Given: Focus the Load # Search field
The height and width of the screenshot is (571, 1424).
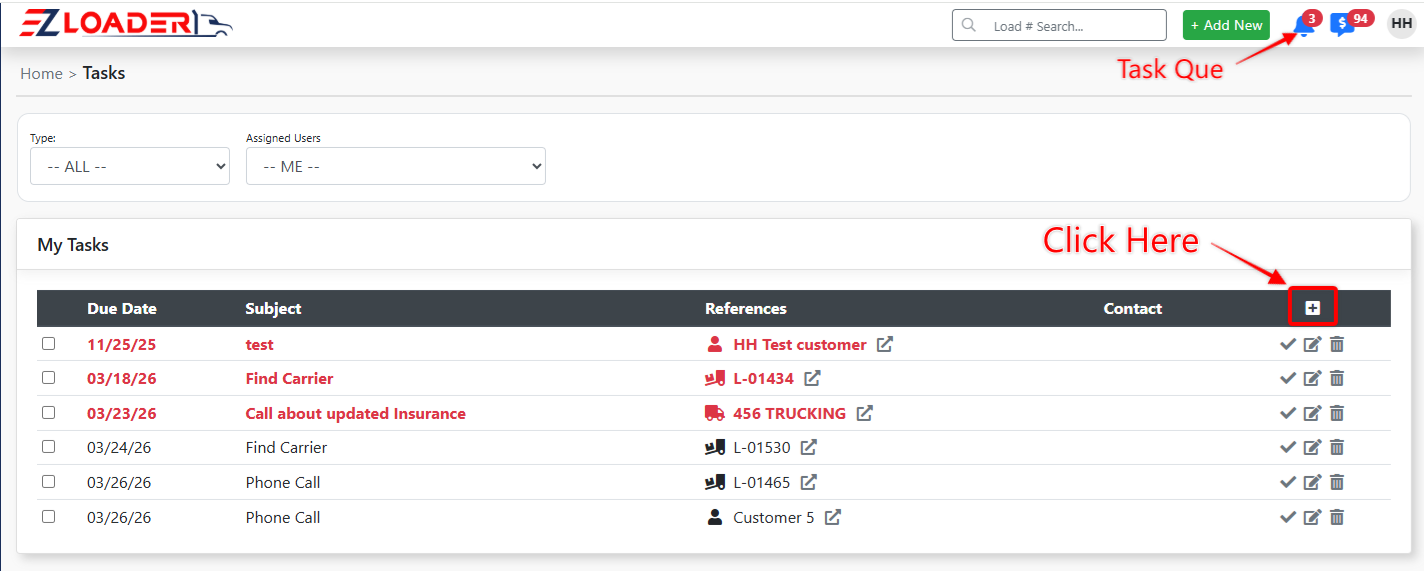Looking at the screenshot, I should click(1059, 25).
